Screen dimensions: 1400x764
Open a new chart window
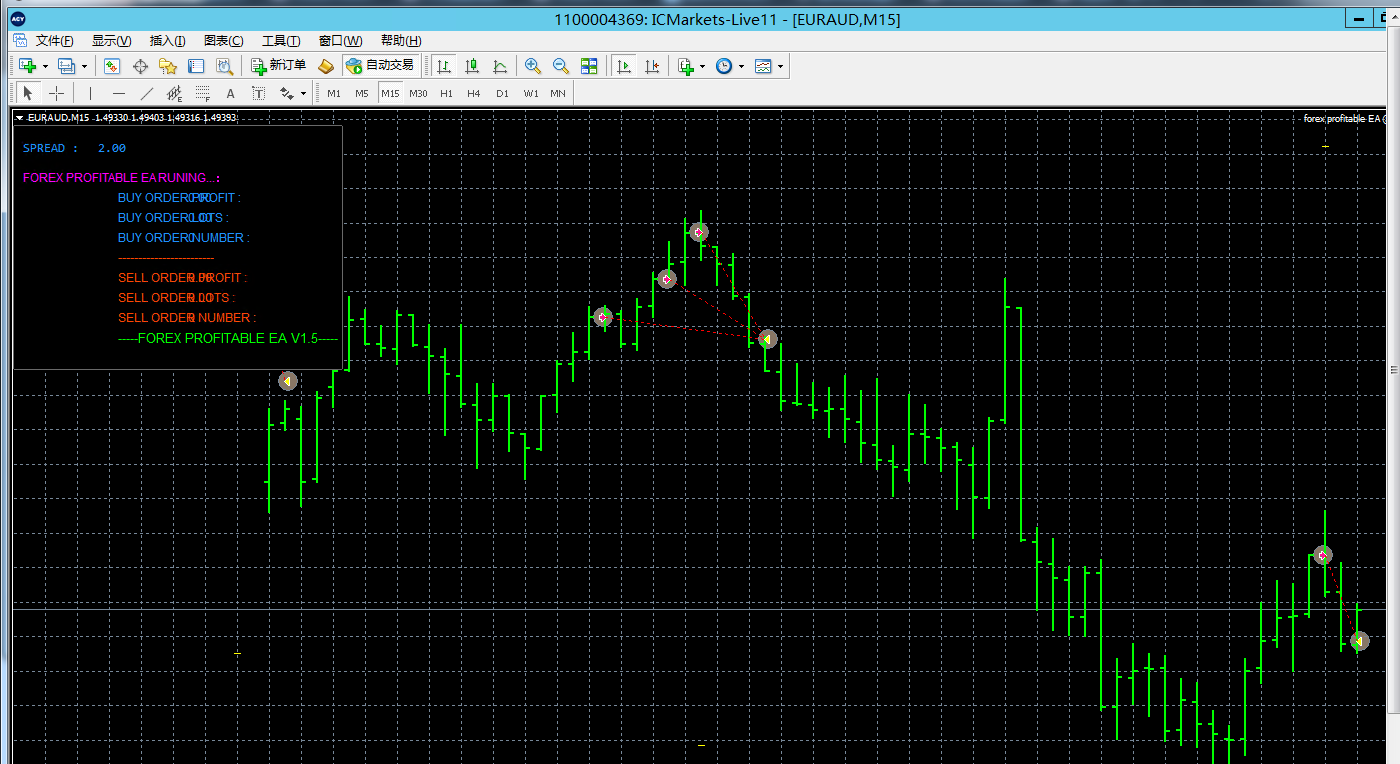point(27,66)
